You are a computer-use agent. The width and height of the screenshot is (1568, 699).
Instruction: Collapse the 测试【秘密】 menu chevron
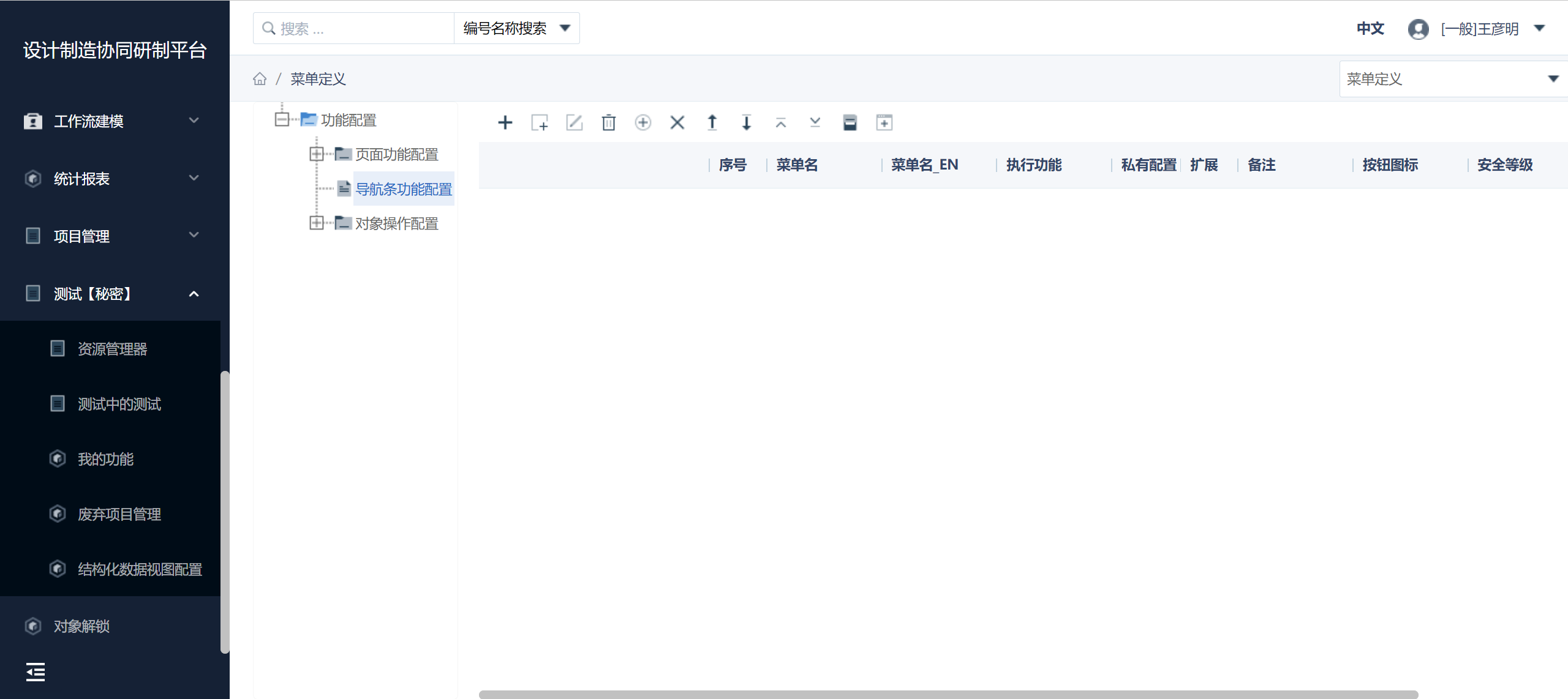tap(194, 294)
